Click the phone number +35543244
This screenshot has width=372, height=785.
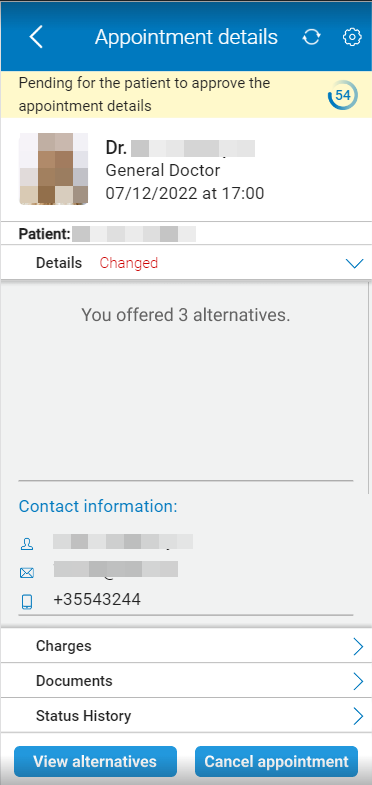[97, 599]
